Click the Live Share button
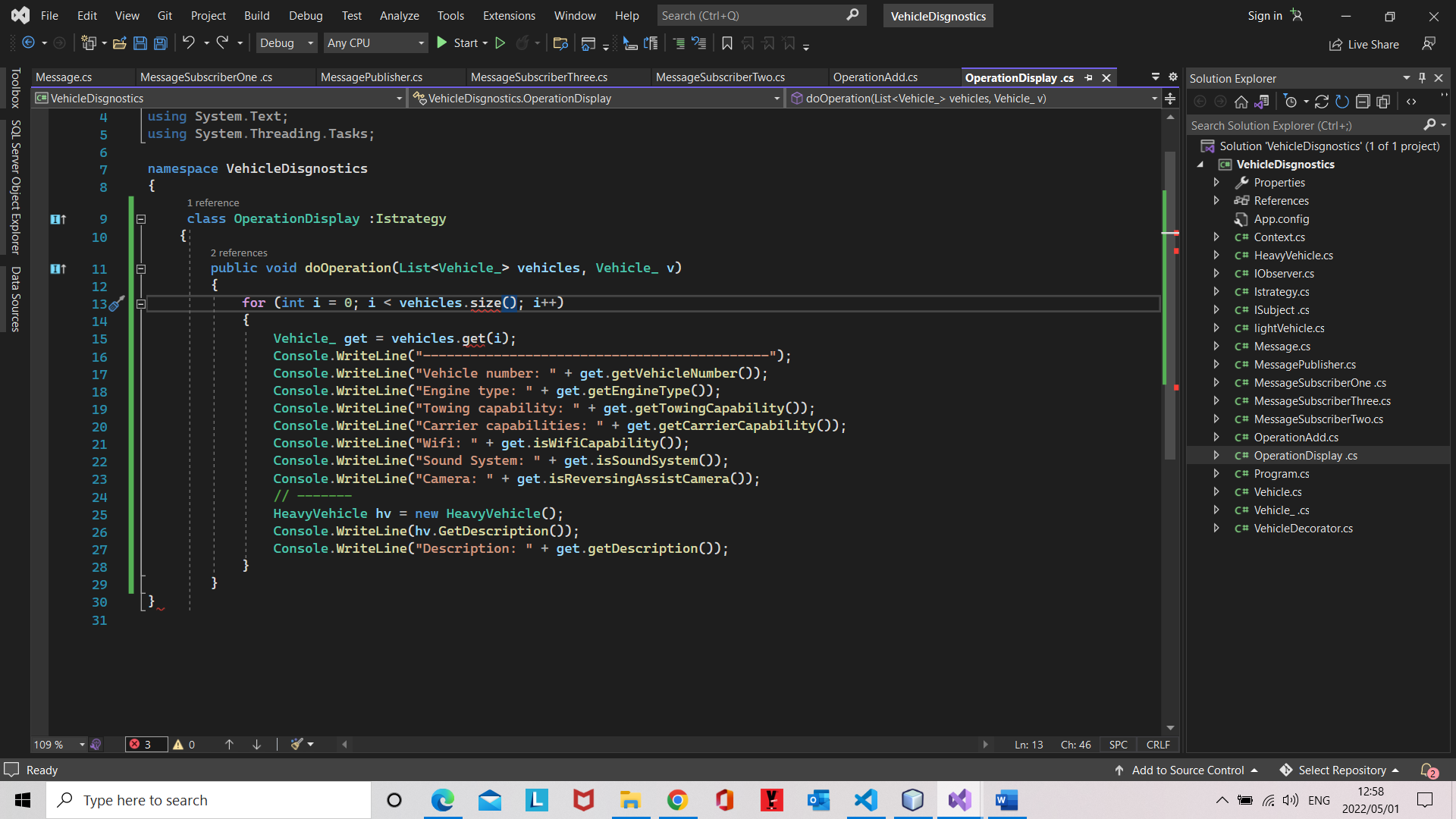The height and width of the screenshot is (819, 1456). click(1364, 44)
